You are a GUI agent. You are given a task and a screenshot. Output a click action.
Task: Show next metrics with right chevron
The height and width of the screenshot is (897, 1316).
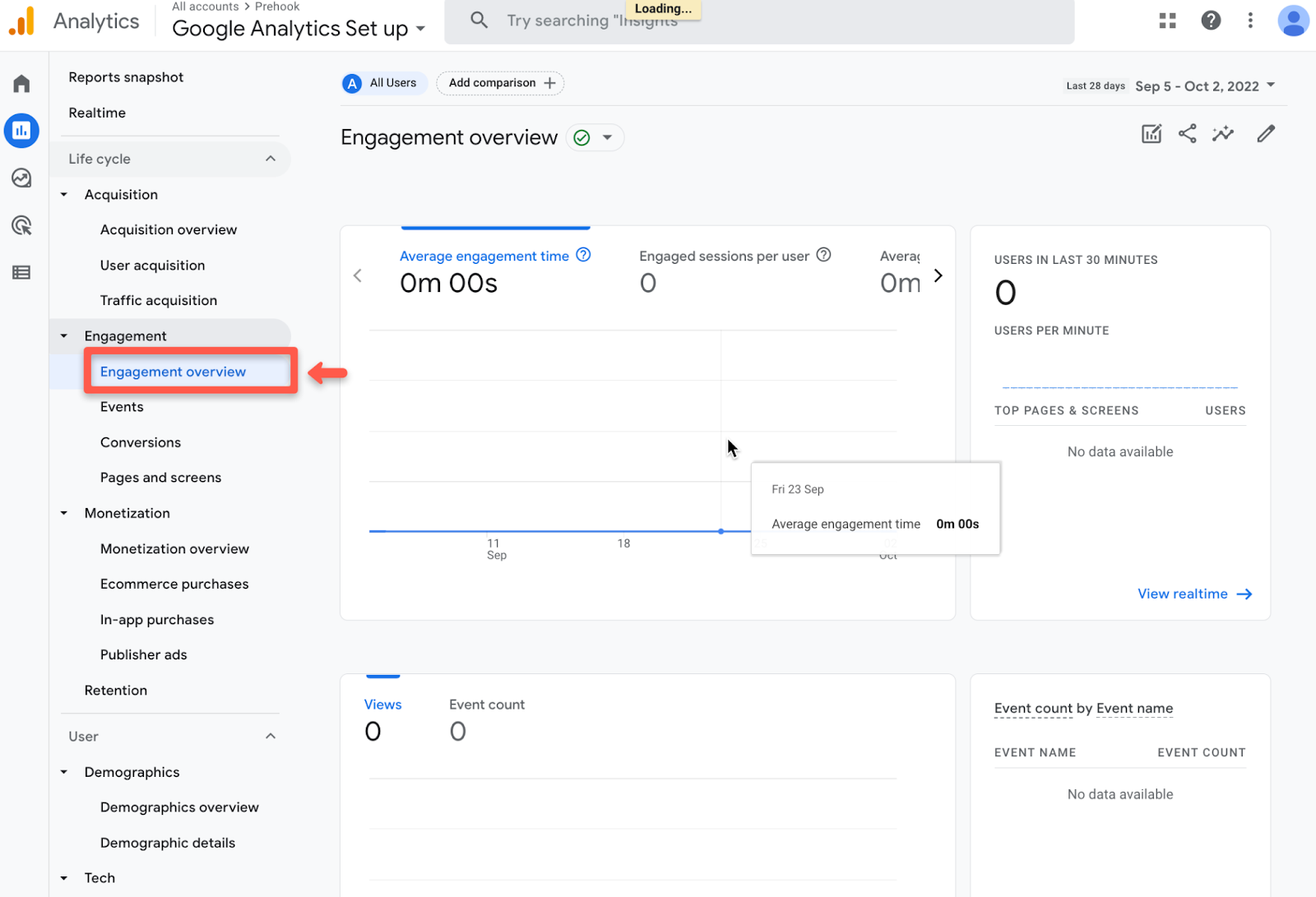[x=938, y=275]
